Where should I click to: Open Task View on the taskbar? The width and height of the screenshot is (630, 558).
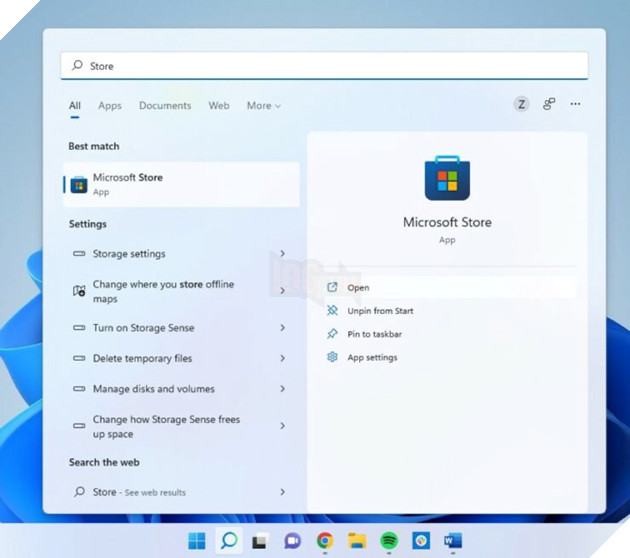[x=260, y=541]
